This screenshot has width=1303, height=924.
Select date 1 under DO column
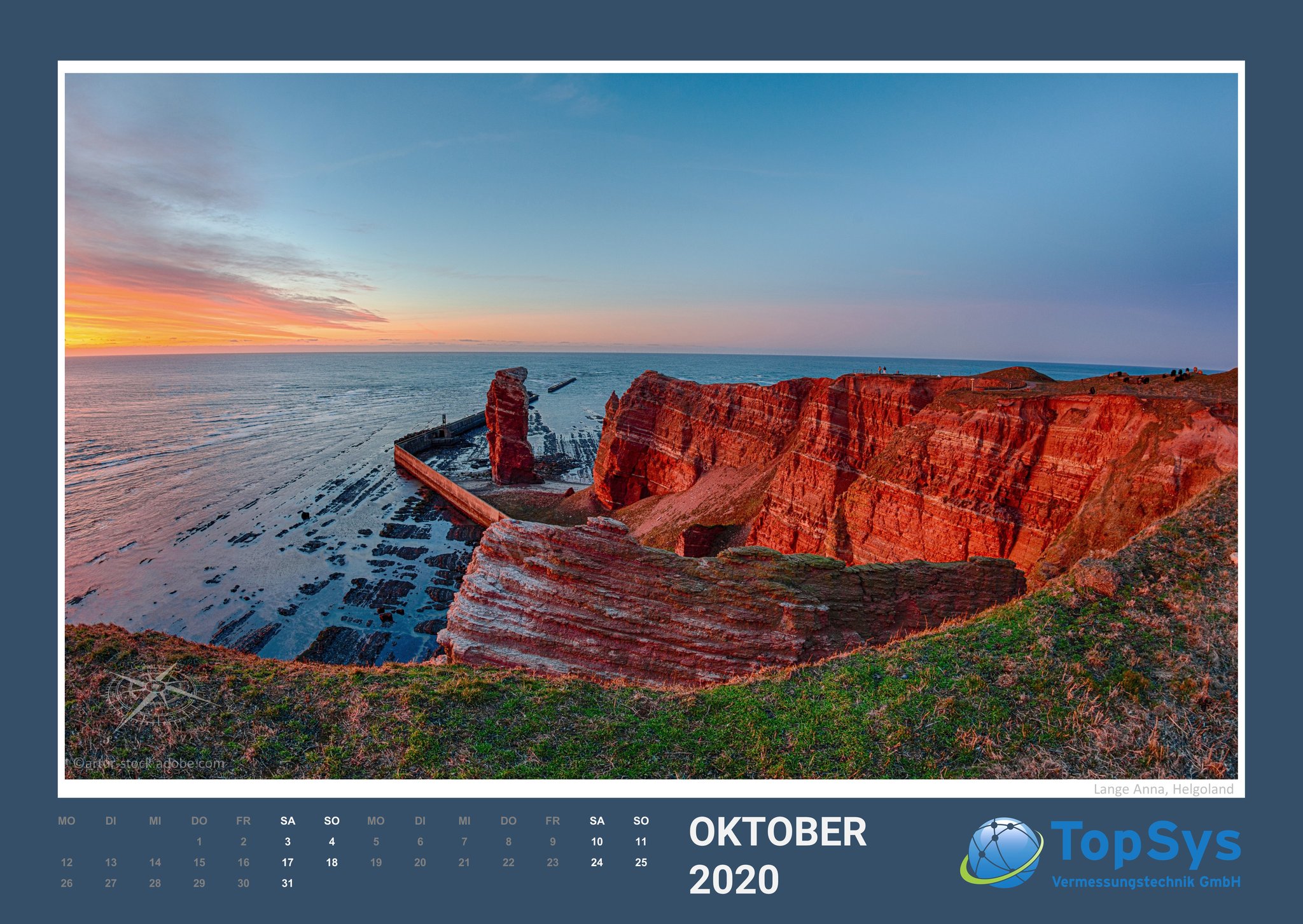[199, 841]
